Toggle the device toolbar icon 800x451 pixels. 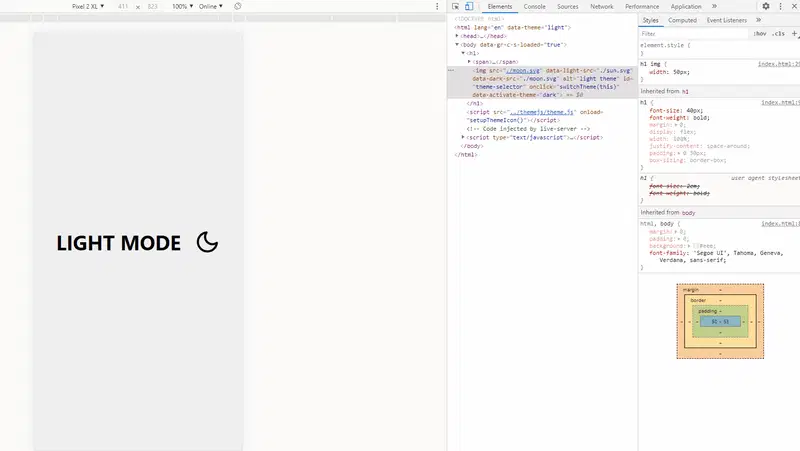[x=469, y=6]
